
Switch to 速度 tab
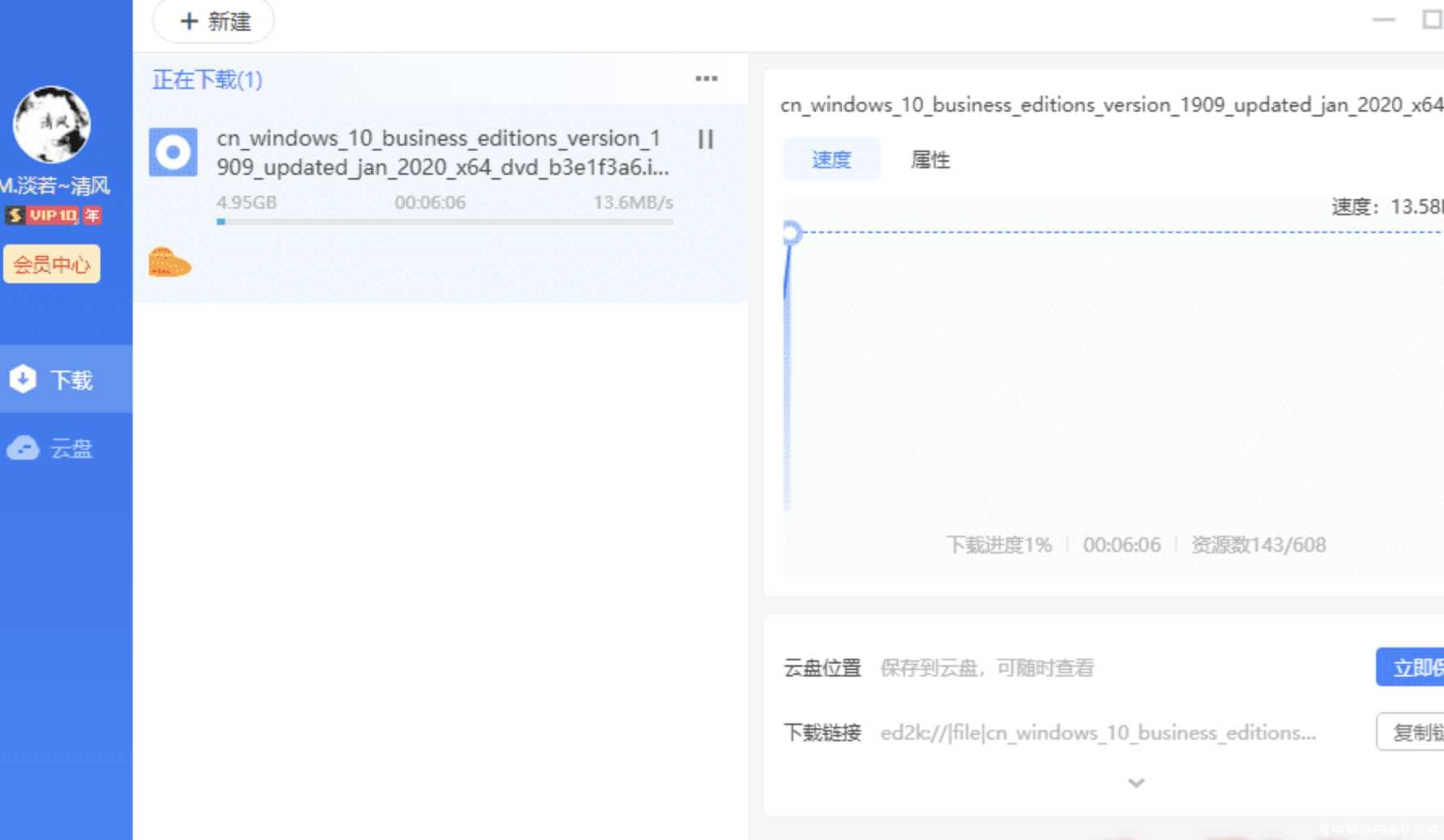[831, 159]
